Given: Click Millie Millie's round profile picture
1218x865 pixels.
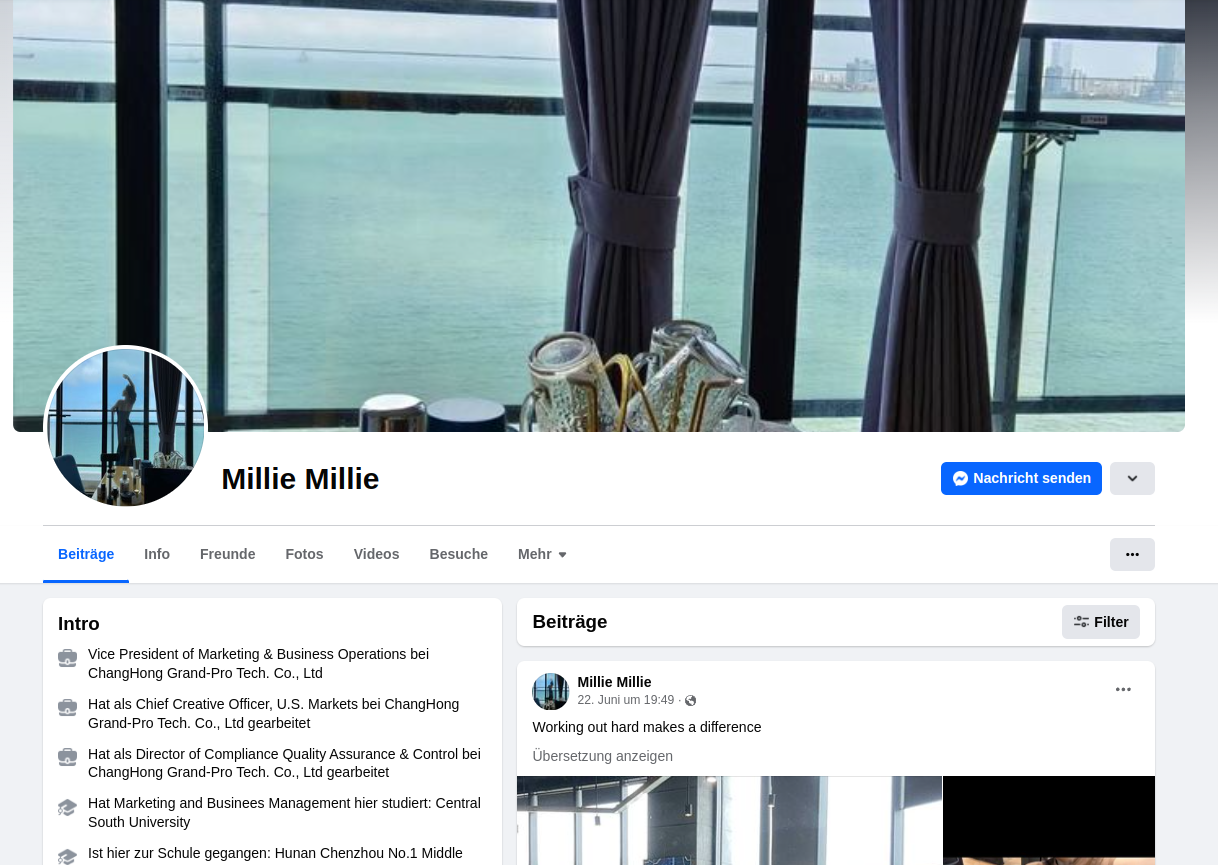Looking at the screenshot, I should click(x=126, y=428).
